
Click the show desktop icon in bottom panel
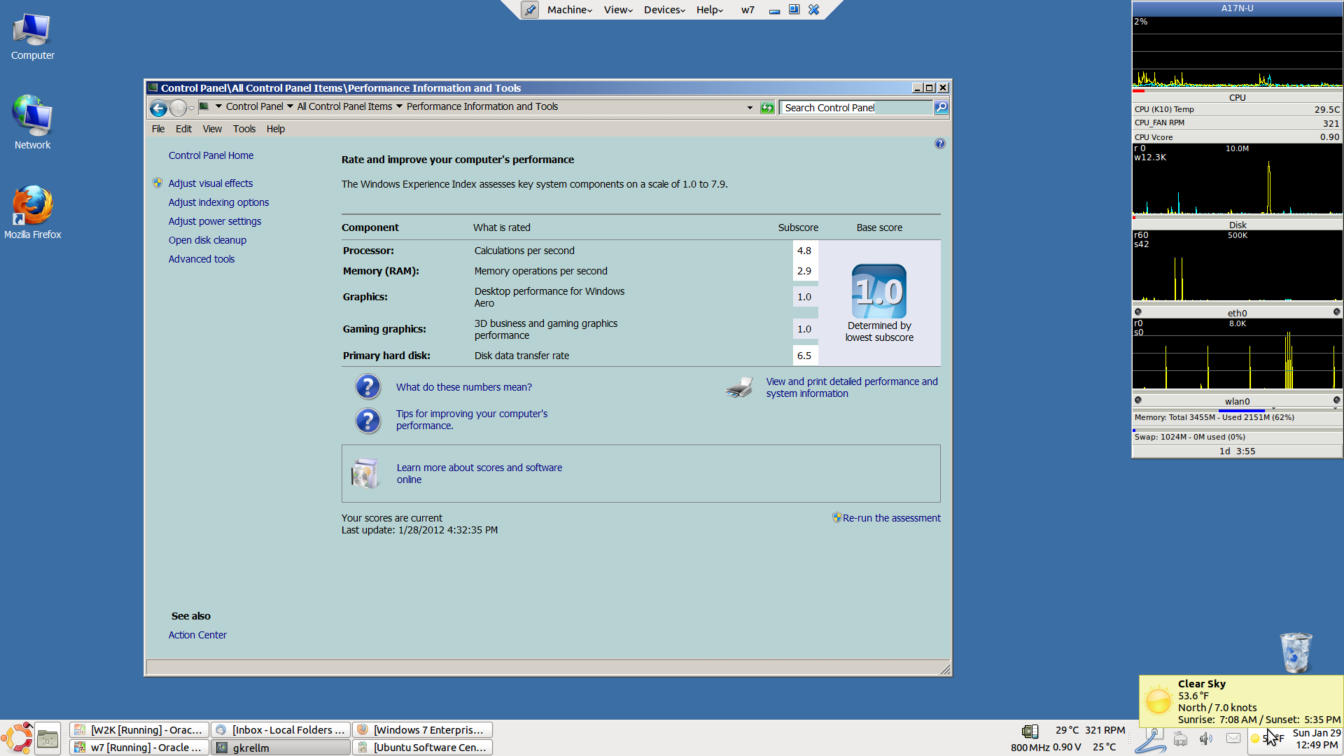click(47, 739)
